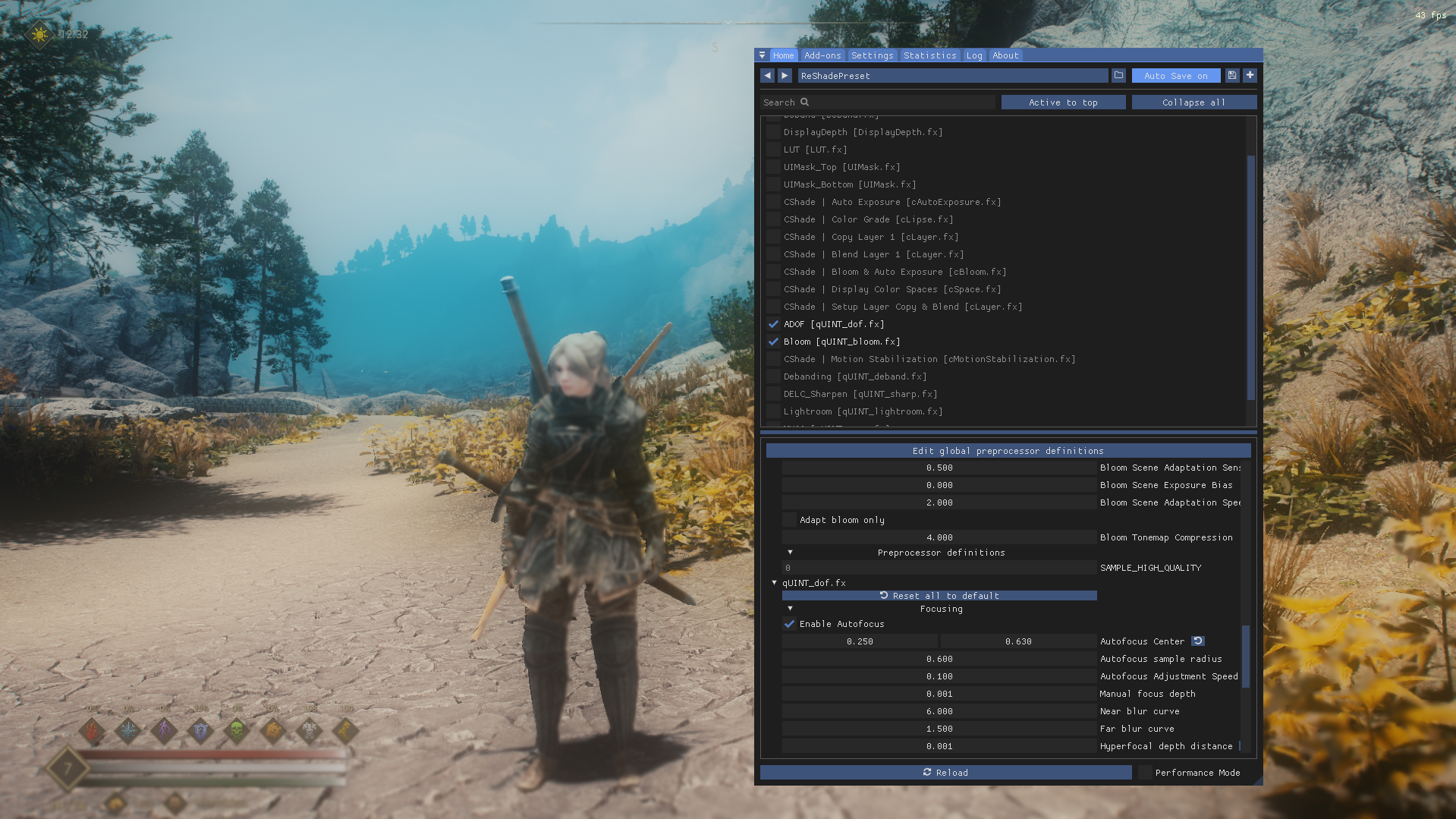Reload all effects
The width and height of the screenshot is (1456, 819).
click(x=945, y=773)
